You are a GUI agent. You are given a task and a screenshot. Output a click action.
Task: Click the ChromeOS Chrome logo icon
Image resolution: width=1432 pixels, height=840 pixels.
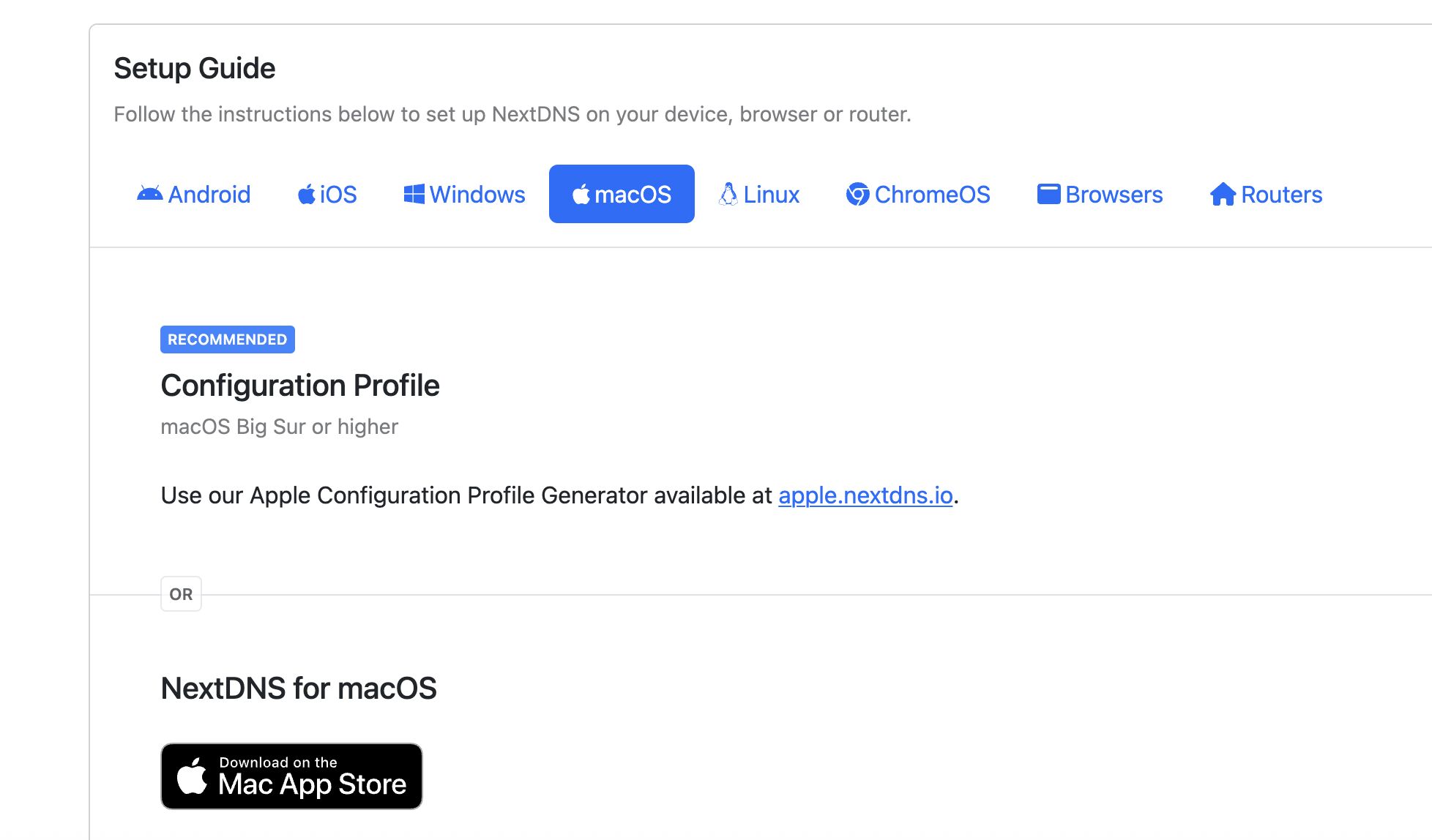(857, 194)
